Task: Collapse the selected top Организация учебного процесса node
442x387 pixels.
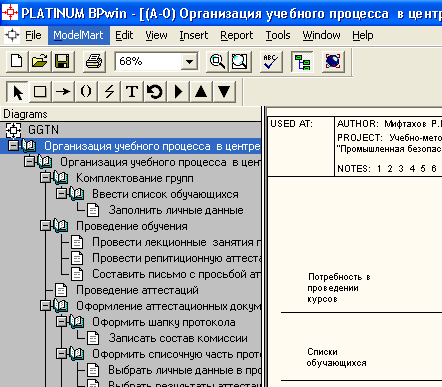Action: (13, 146)
